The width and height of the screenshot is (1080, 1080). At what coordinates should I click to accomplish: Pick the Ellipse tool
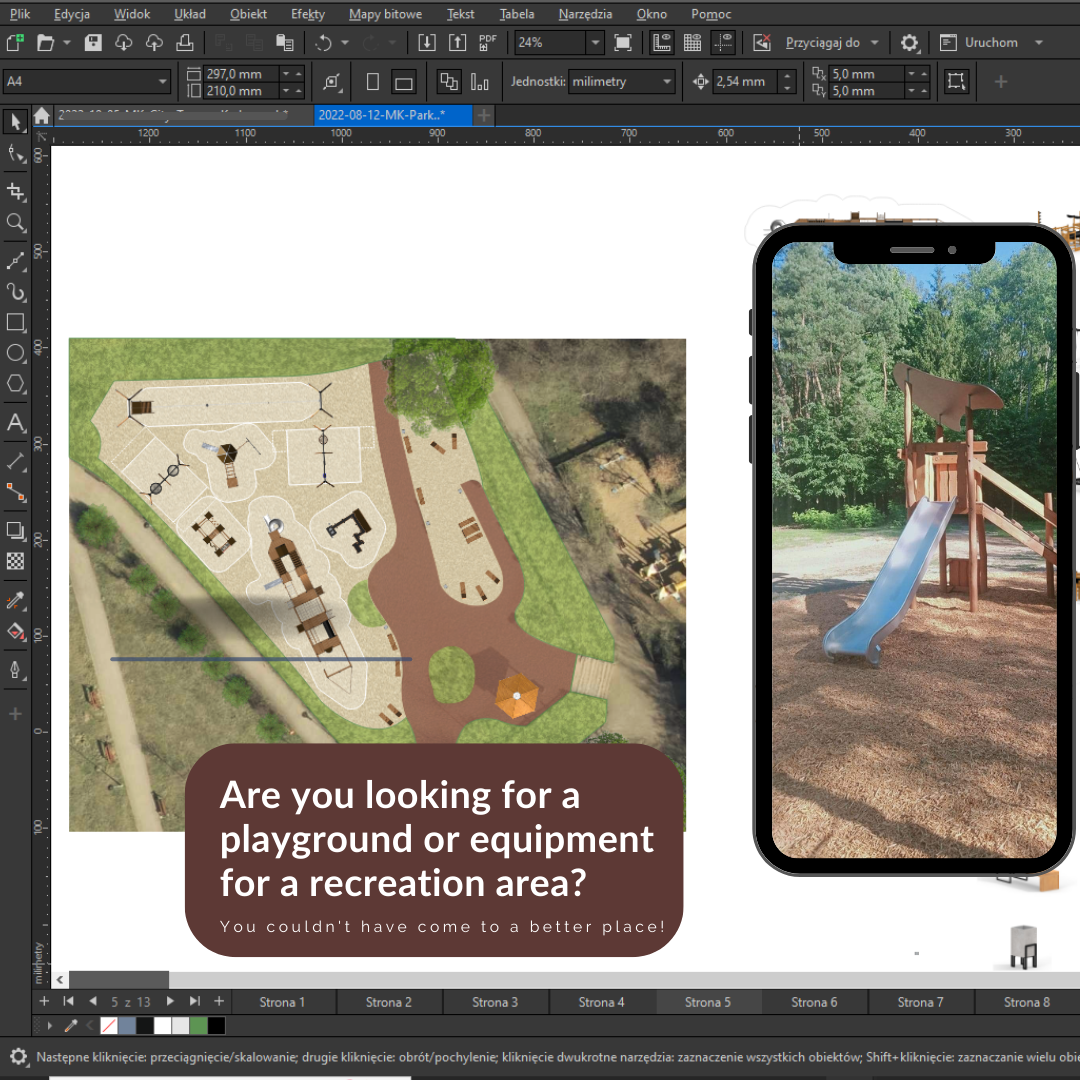[16, 353]
